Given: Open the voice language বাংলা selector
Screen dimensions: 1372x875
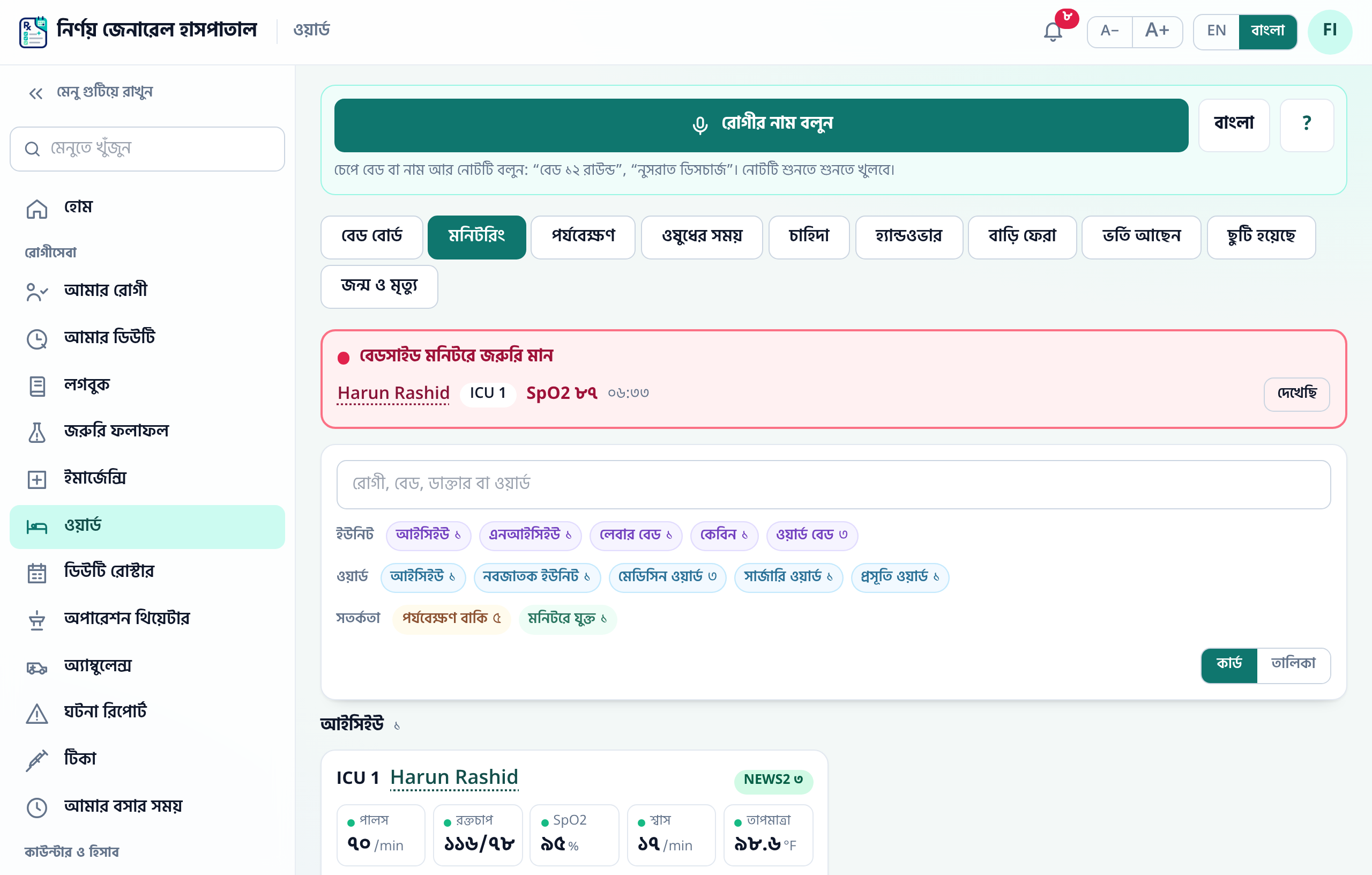Looking at the screenshot, I should pos(1234,125).
